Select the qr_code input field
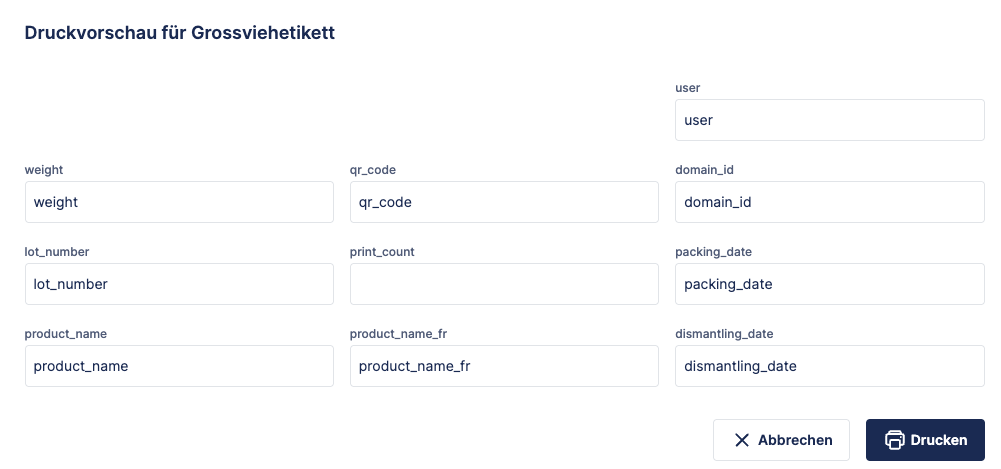1001x469 pixels. click(504, 202)
